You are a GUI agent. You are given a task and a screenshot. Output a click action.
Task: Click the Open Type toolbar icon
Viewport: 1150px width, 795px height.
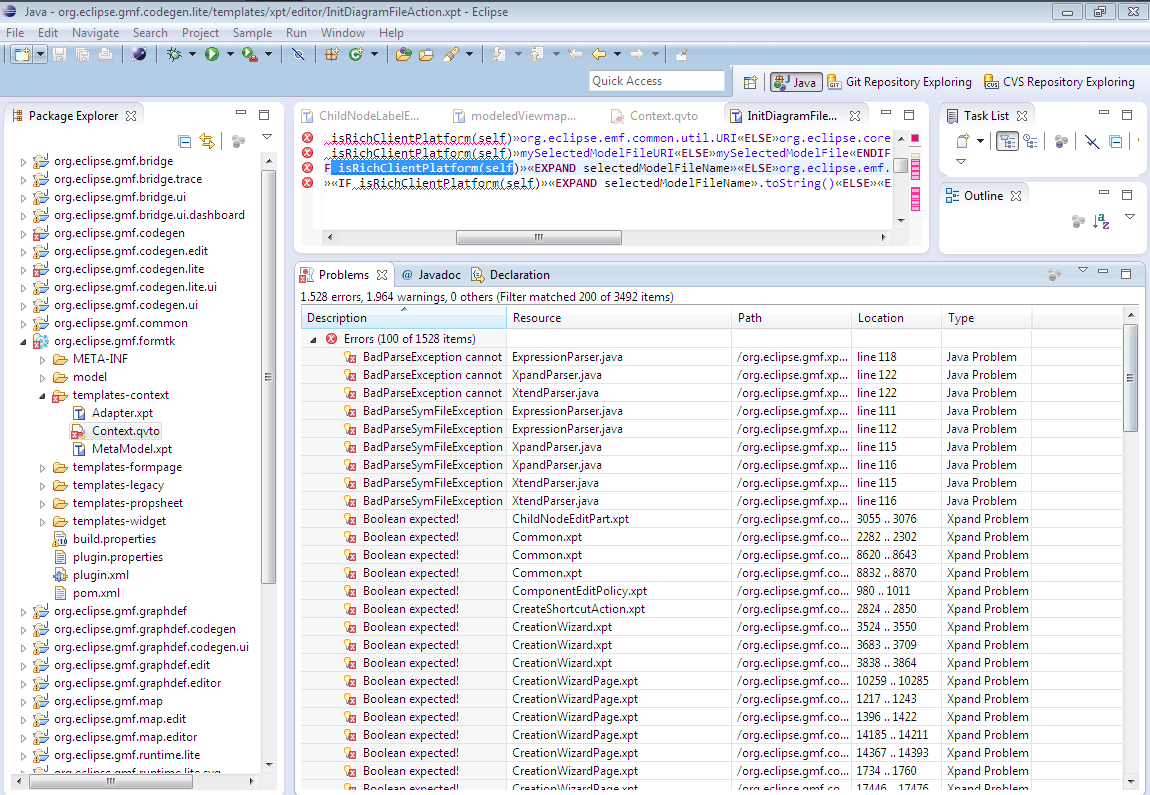tap(403, 54)
